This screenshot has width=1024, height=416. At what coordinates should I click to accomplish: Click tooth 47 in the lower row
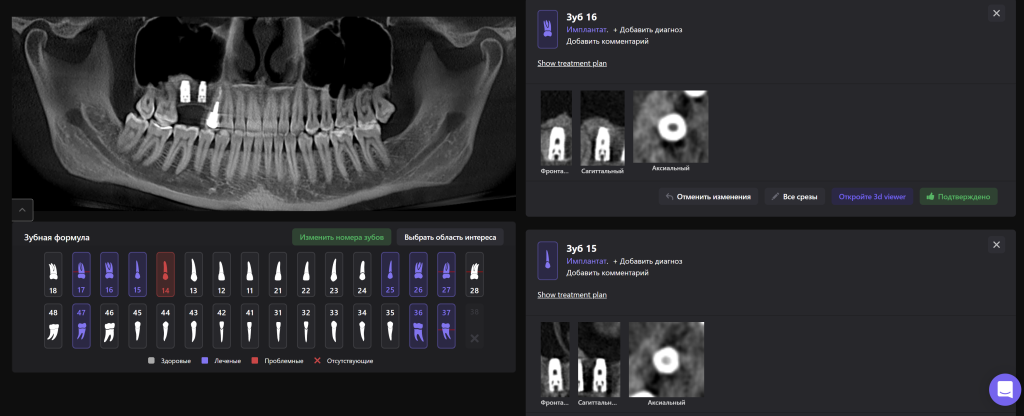coord(81,326)
